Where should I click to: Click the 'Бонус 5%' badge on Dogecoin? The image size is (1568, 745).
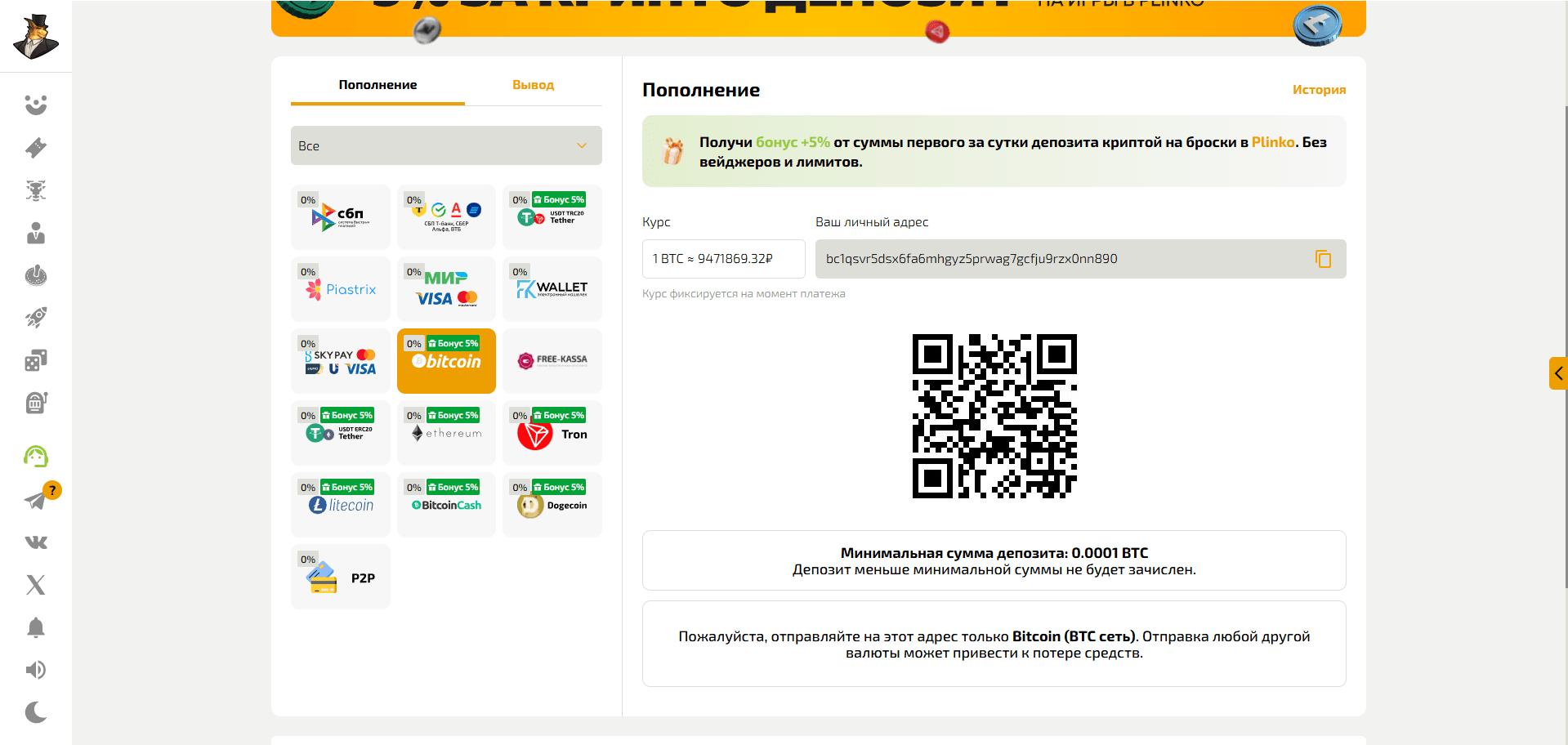coord(559,487)
